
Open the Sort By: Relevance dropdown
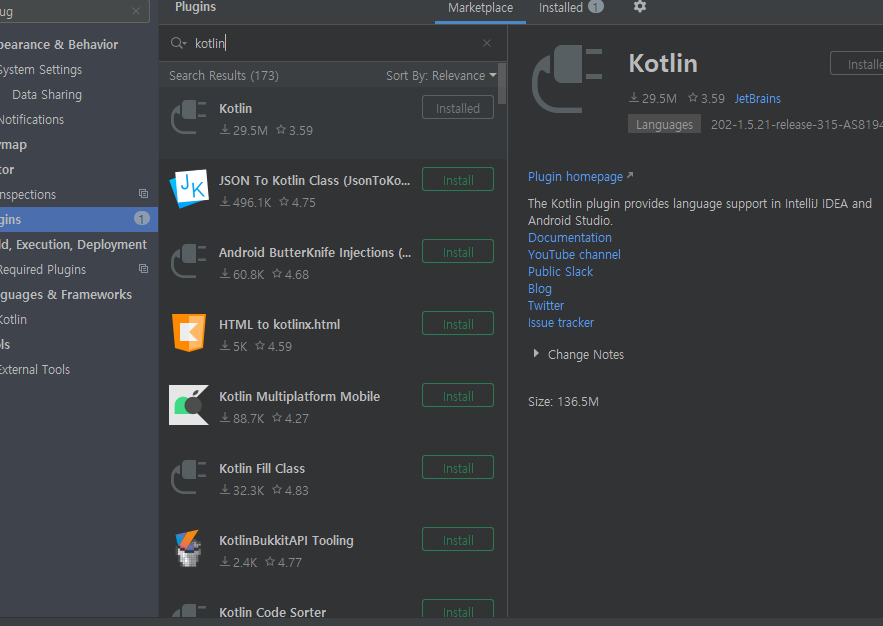point(441,75)
